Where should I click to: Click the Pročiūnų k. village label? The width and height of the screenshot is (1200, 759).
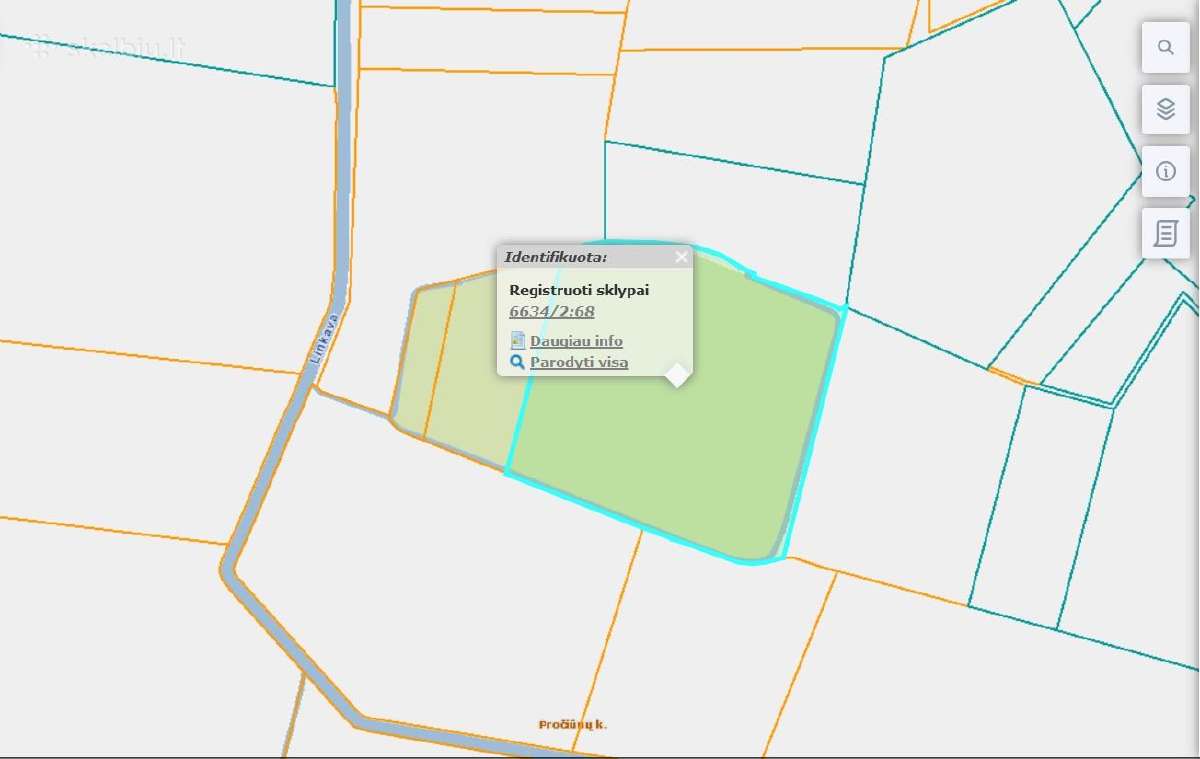pos(573,724)
